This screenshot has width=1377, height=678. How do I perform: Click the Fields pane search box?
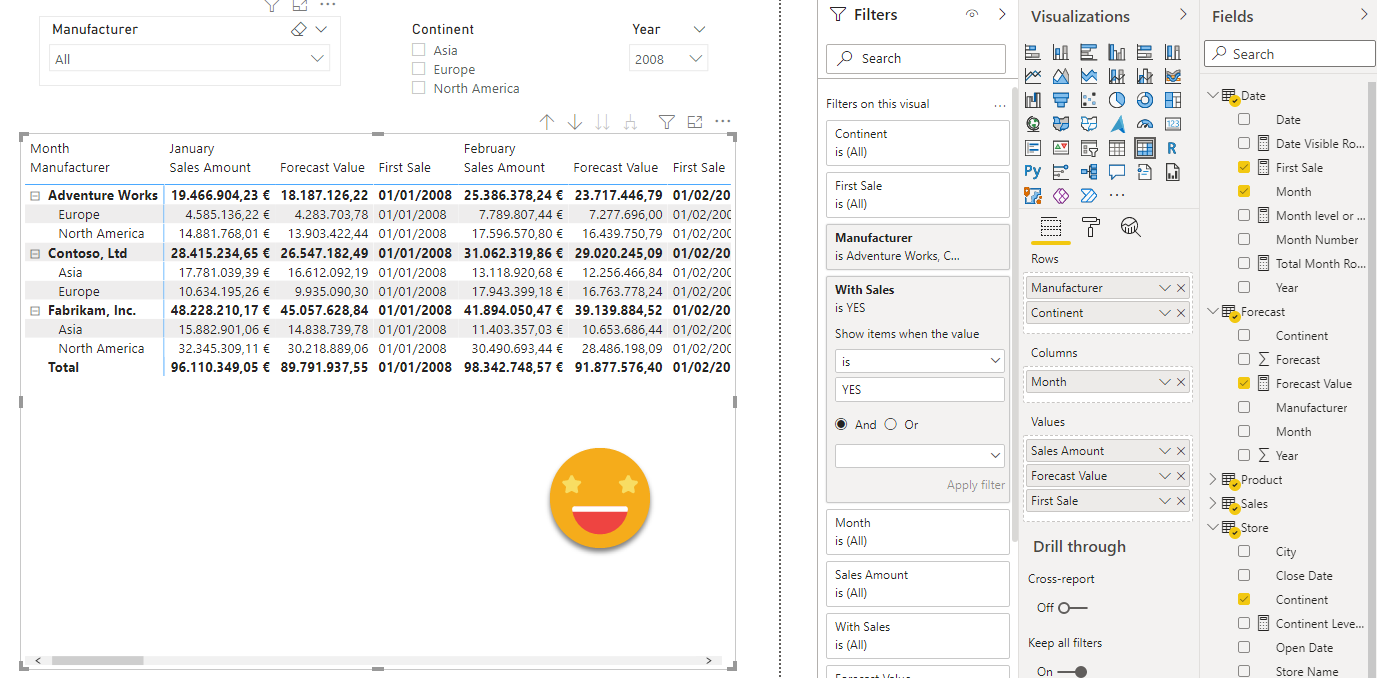pyautogui.click(x=1289, y=54)
